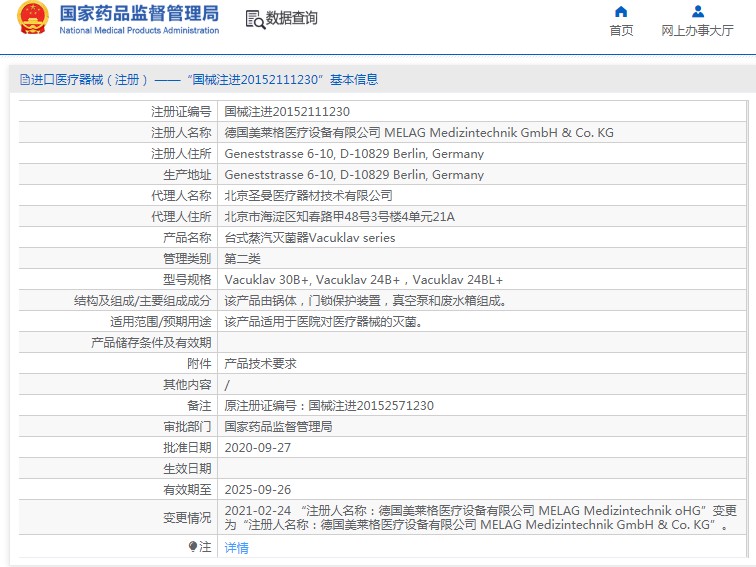Open the 详情 details link
Viewport: 756px width, 567px height.
point(236,548)
